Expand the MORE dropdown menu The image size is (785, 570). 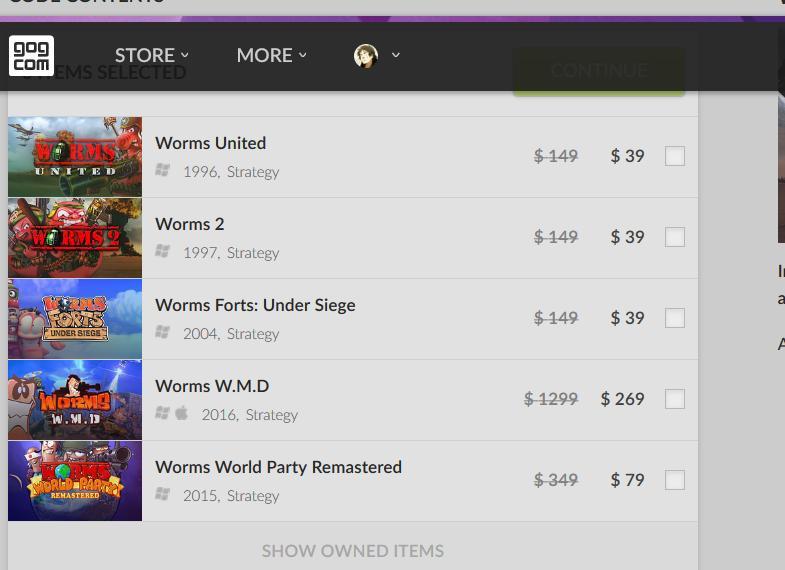pos(271,55)
